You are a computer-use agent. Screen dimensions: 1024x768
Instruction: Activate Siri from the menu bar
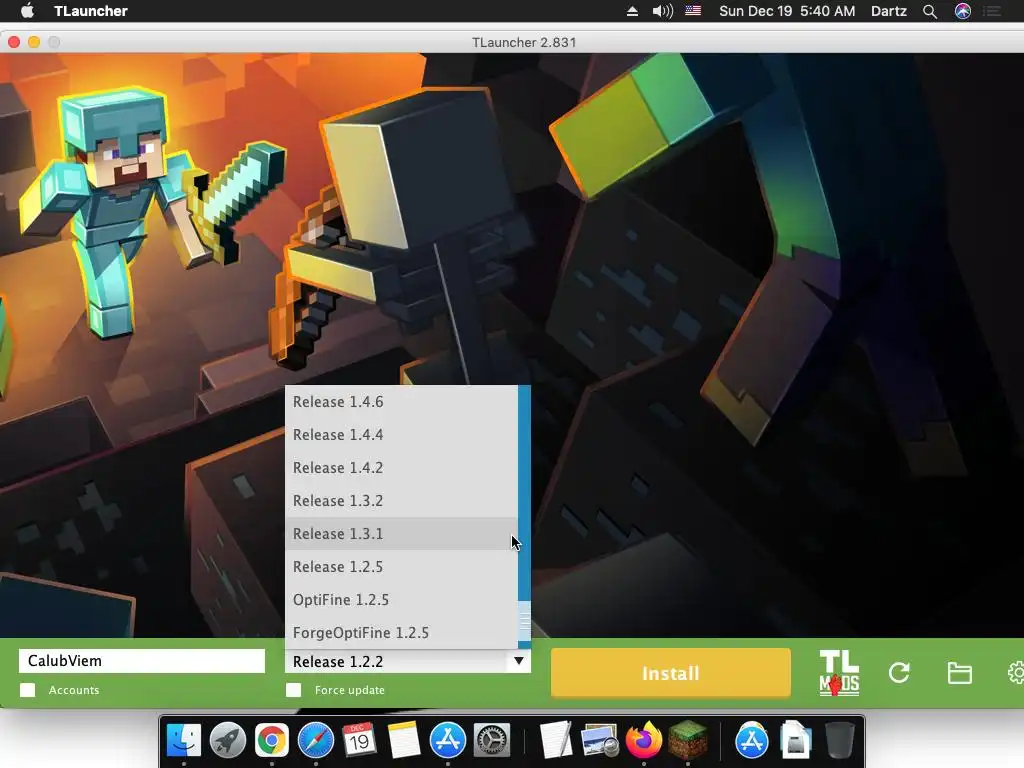[963, 11]
